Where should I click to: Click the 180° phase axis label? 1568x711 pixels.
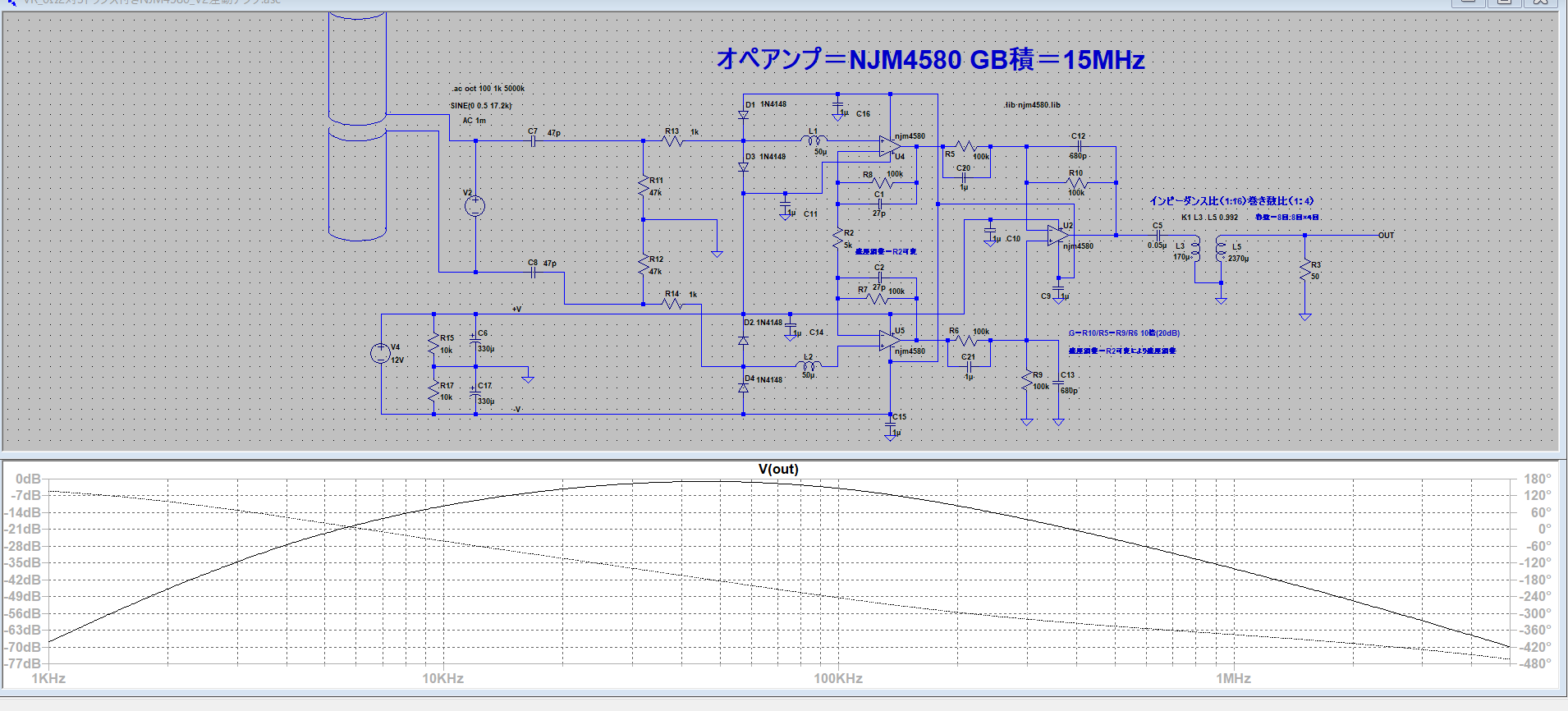click(x=1537, y=479)
